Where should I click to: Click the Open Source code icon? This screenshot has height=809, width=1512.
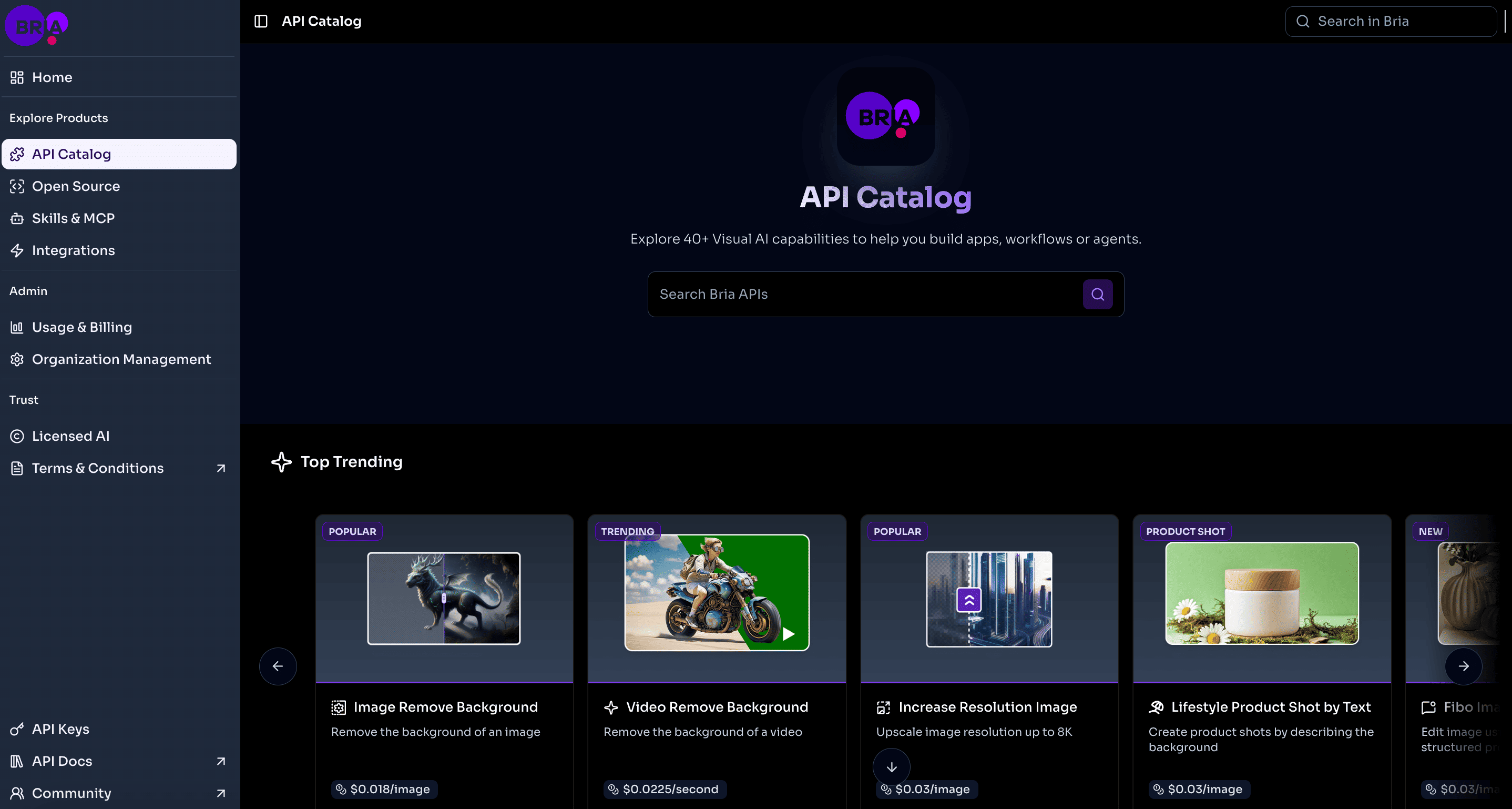[17, 186]
